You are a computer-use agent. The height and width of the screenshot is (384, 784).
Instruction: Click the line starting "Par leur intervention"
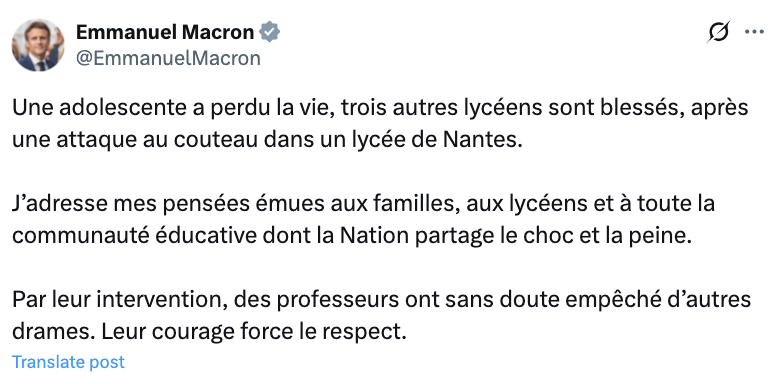[x=382, y=300]
